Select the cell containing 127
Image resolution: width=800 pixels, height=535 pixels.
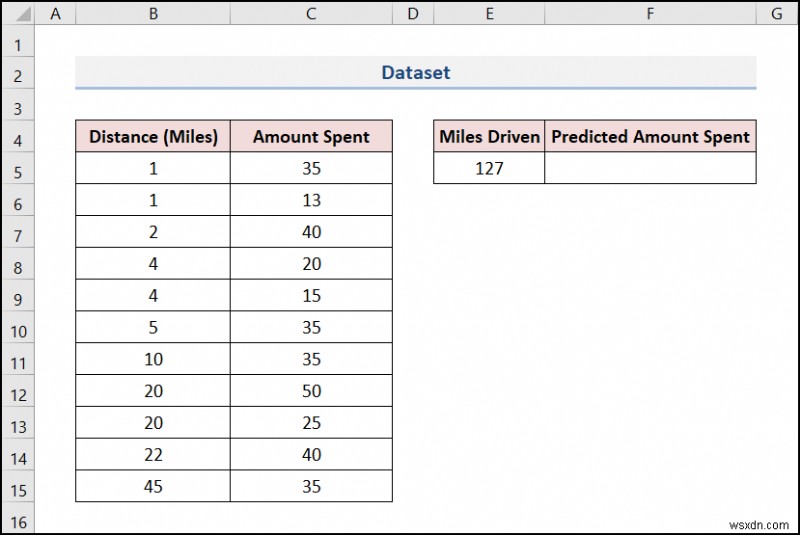(x=489, y=168)
